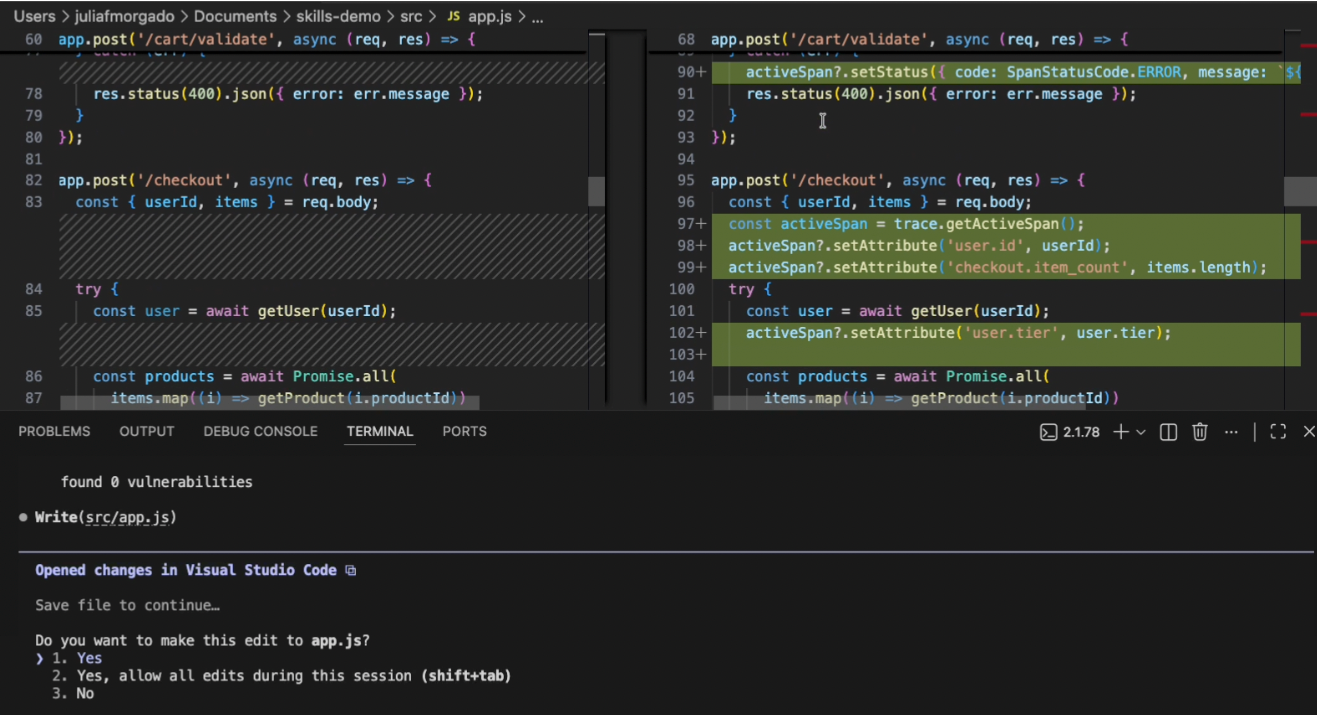This screenshot has width=1317, height=715.
Task: Maximize the terminal panel size
Action: point(1277,432)
